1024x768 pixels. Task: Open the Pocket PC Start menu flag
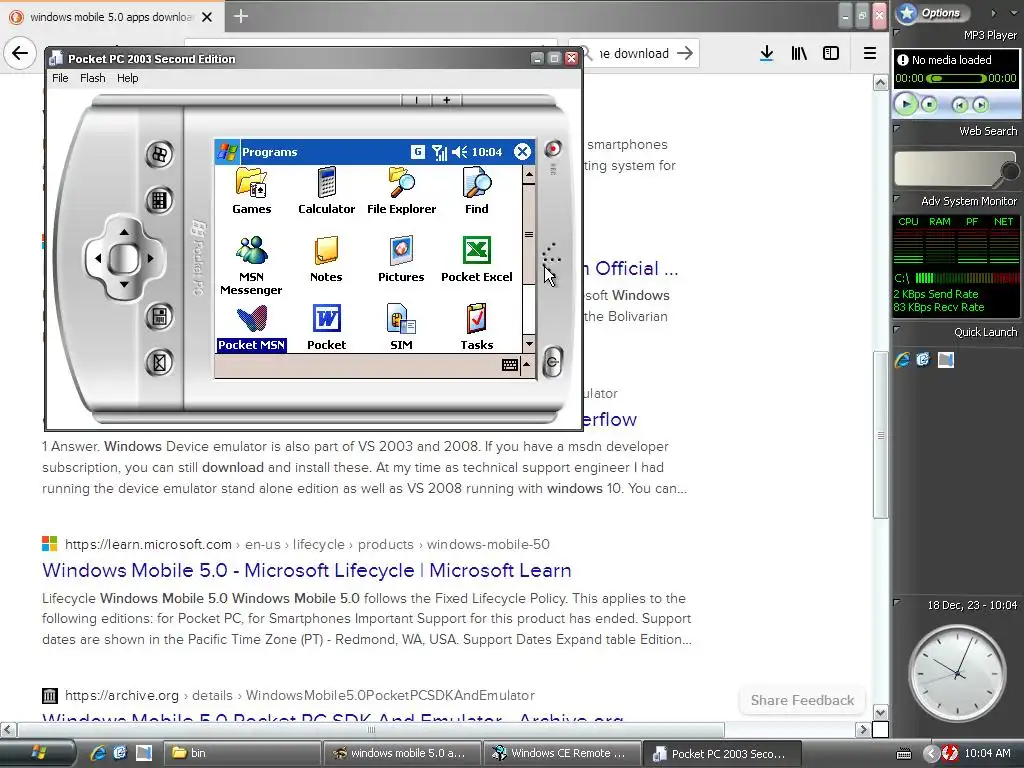227,152
